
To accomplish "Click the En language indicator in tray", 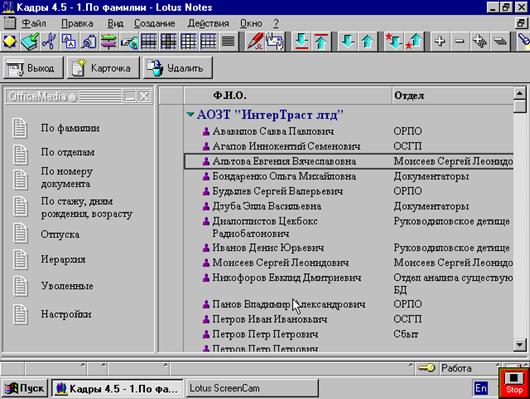I will [x=481, y=388].
